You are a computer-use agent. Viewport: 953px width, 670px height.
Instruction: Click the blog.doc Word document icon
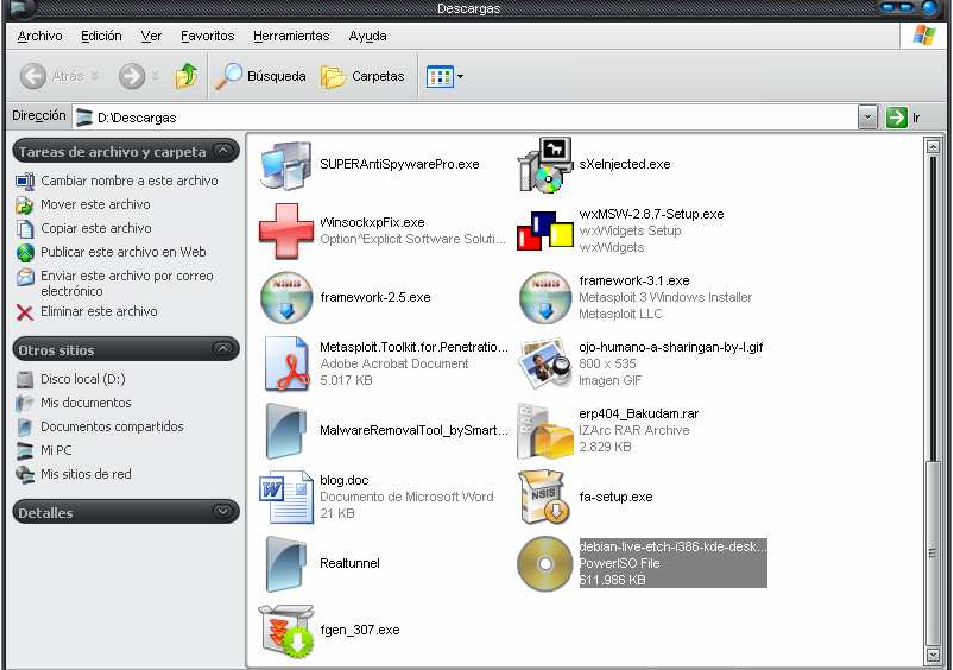(285, 497)
